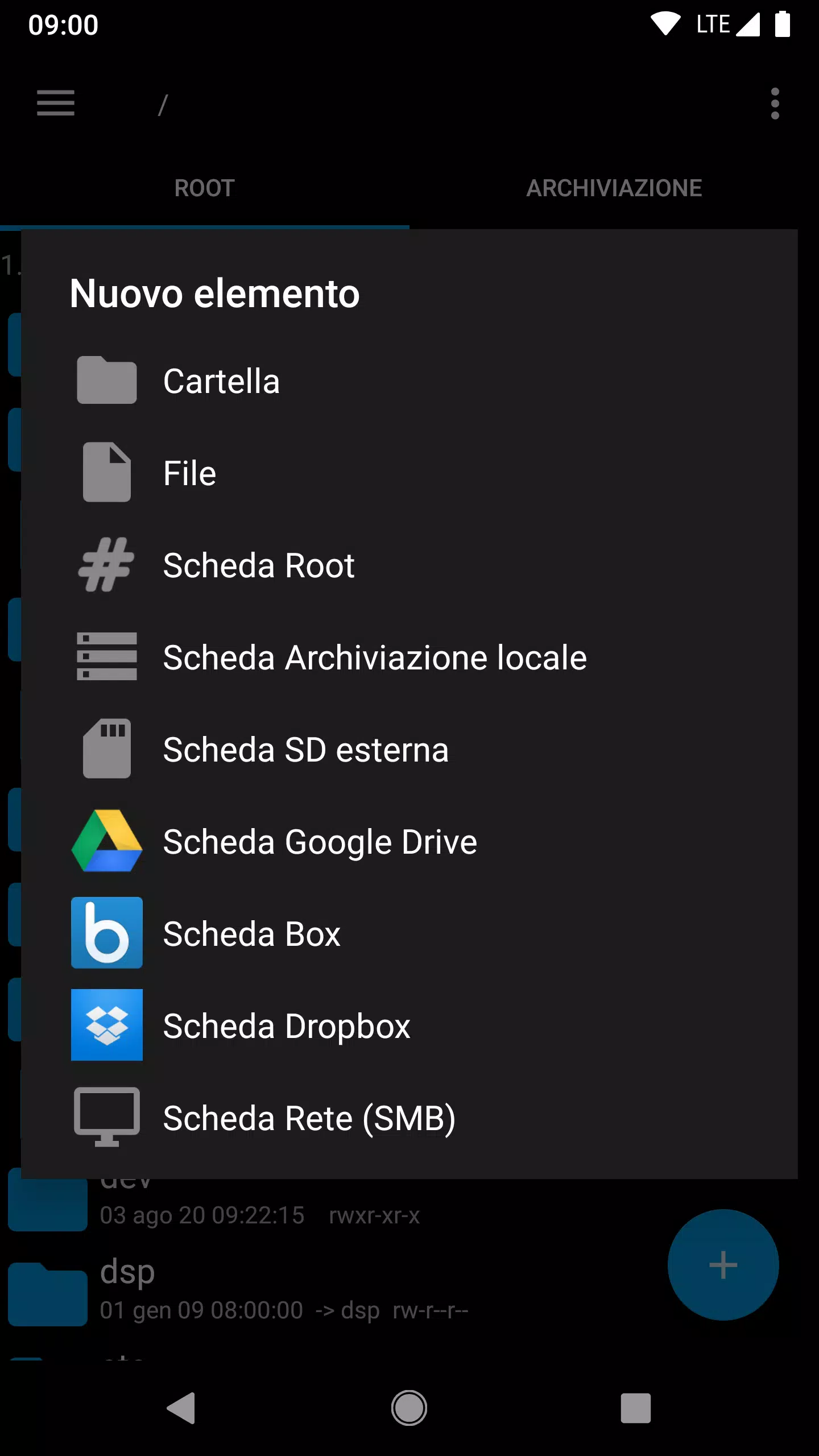Tap the Cartella folder icon
Image resolution: width=819 pixels, height=1456 pixels.
pyautogui.click(x=107, y=380)
